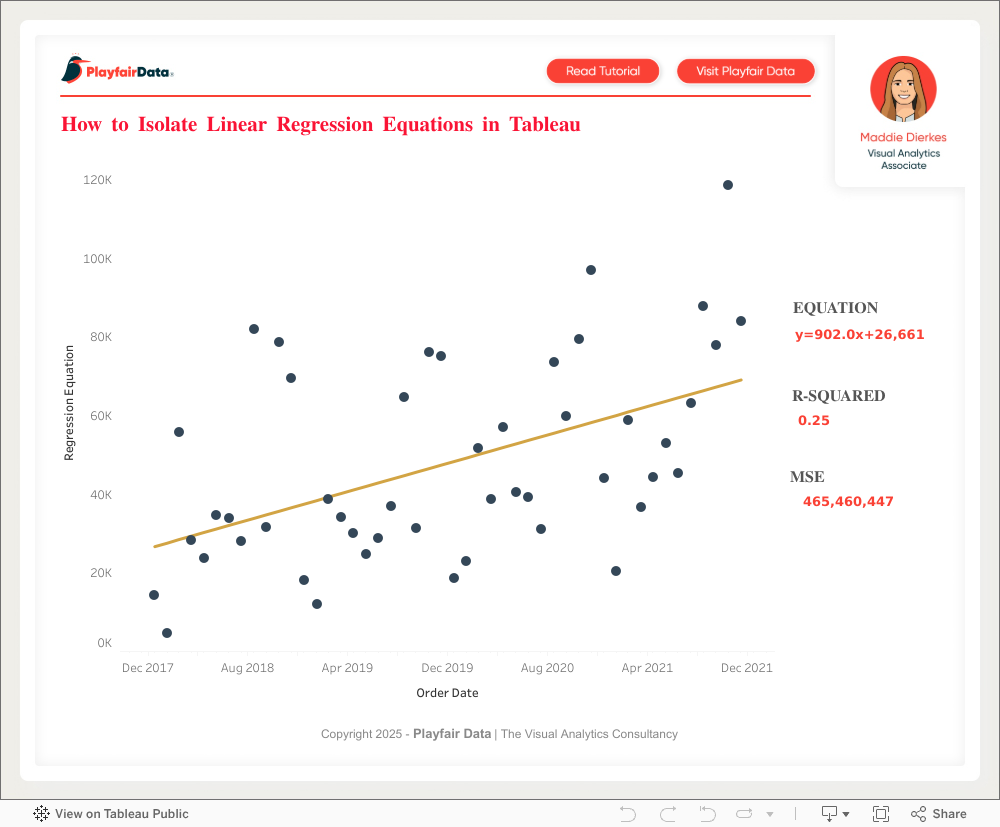Open View on Tableau Public link
This screenshot has width=1000, height=827.
111,814
